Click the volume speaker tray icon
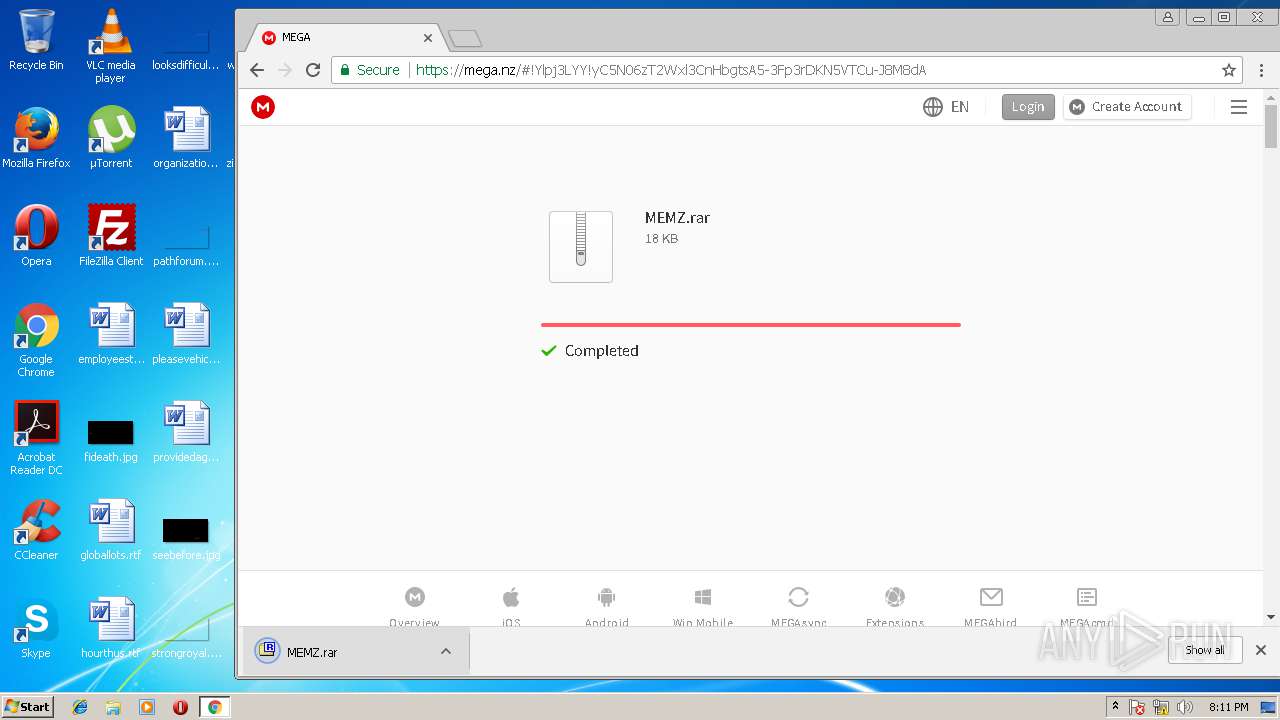 (x=1185, y=707)
